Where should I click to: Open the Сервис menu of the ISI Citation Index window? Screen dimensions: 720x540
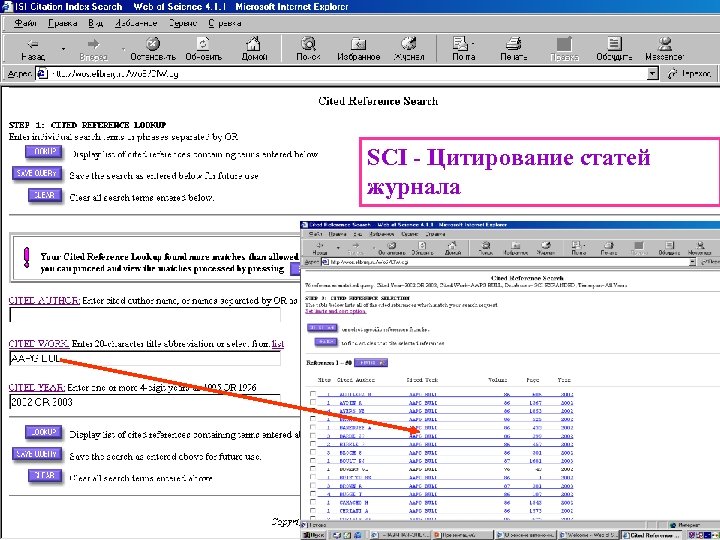[182, 23]
